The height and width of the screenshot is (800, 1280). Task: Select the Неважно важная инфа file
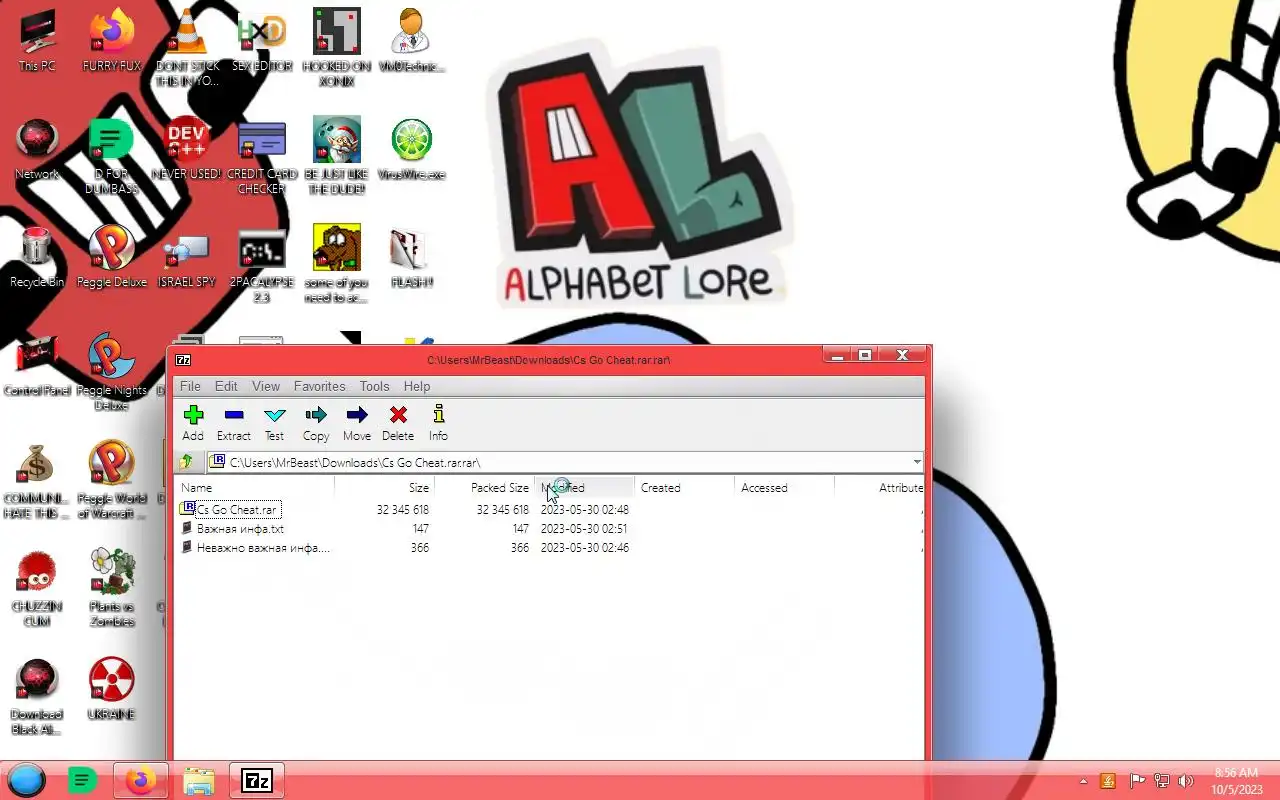click(255, 548)
